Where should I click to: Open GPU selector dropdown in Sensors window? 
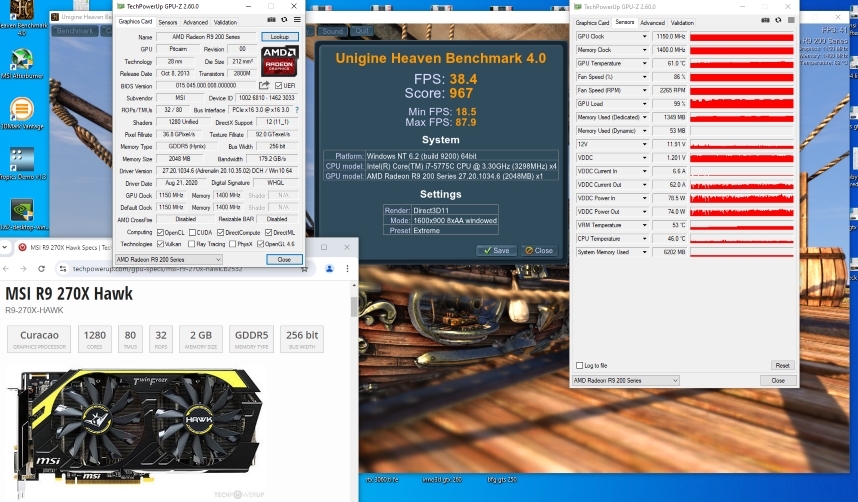click(626, 380)
